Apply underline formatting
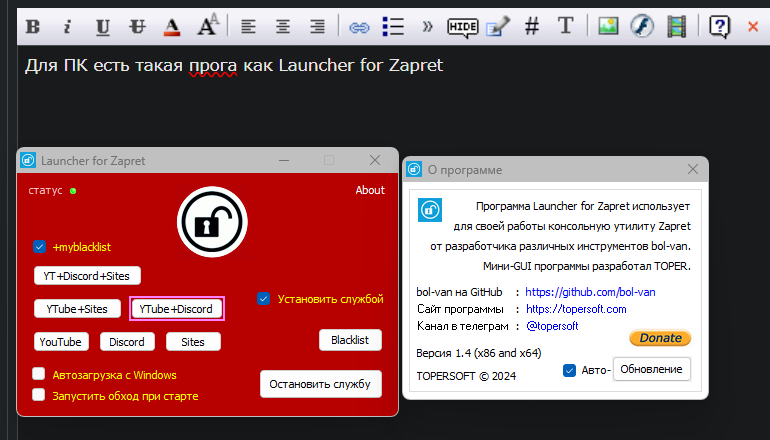Screen dimensions: 770x440 point(102,27)
